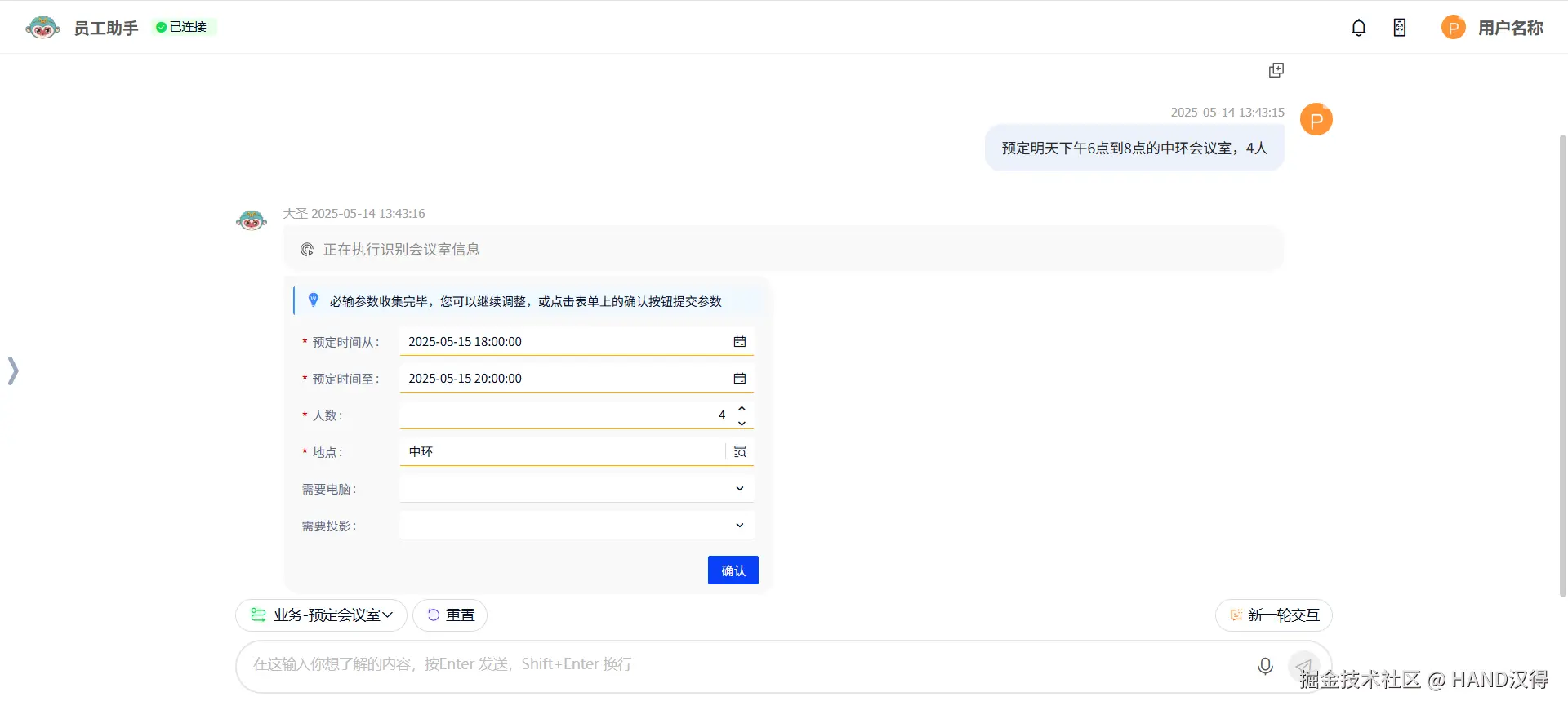Expand the left sidebar arrow
Image resolution: width=1568 pixels, height=710 pixels.
pyautogui.click(x=13, y=371)
